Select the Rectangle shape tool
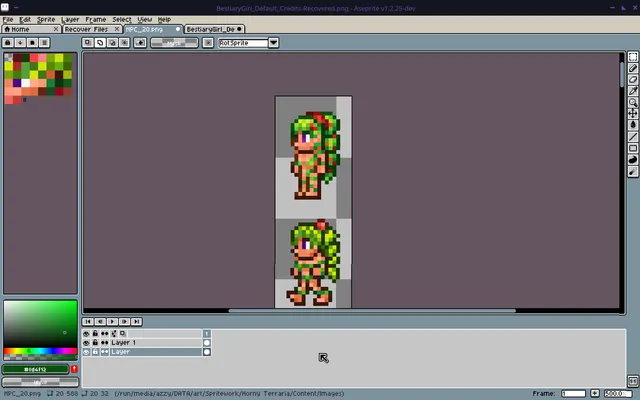The width and height of the screenshot is (640, 400). 633,148
